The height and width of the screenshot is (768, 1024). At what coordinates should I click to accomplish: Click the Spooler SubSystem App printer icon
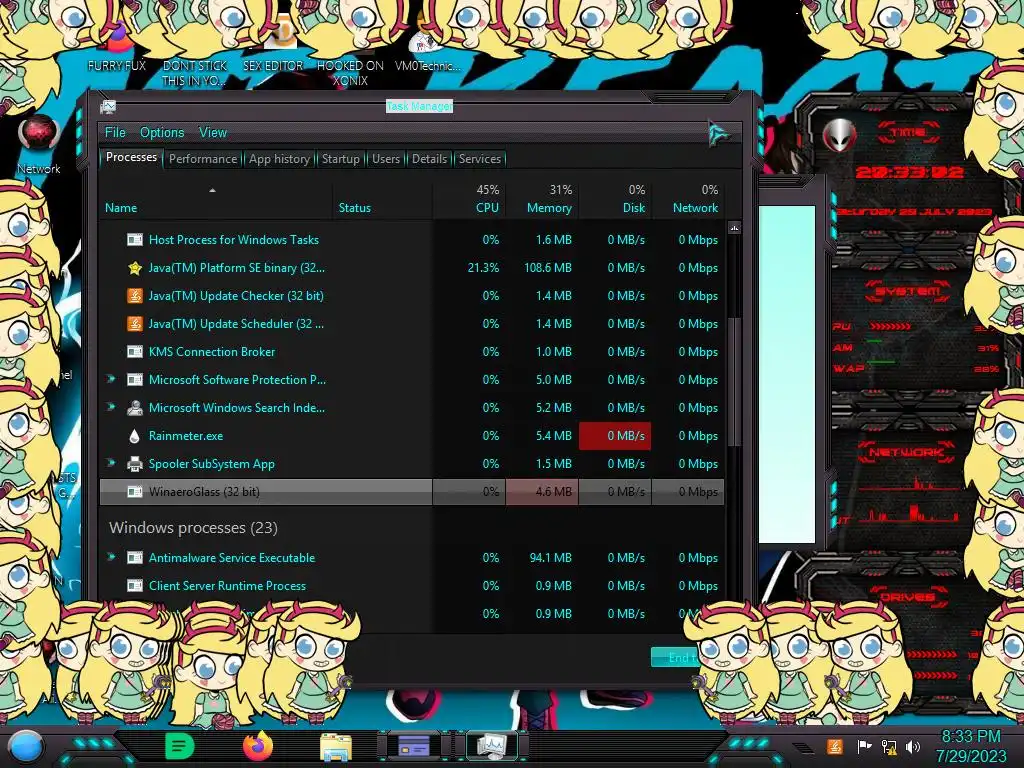tap(135, 464)
